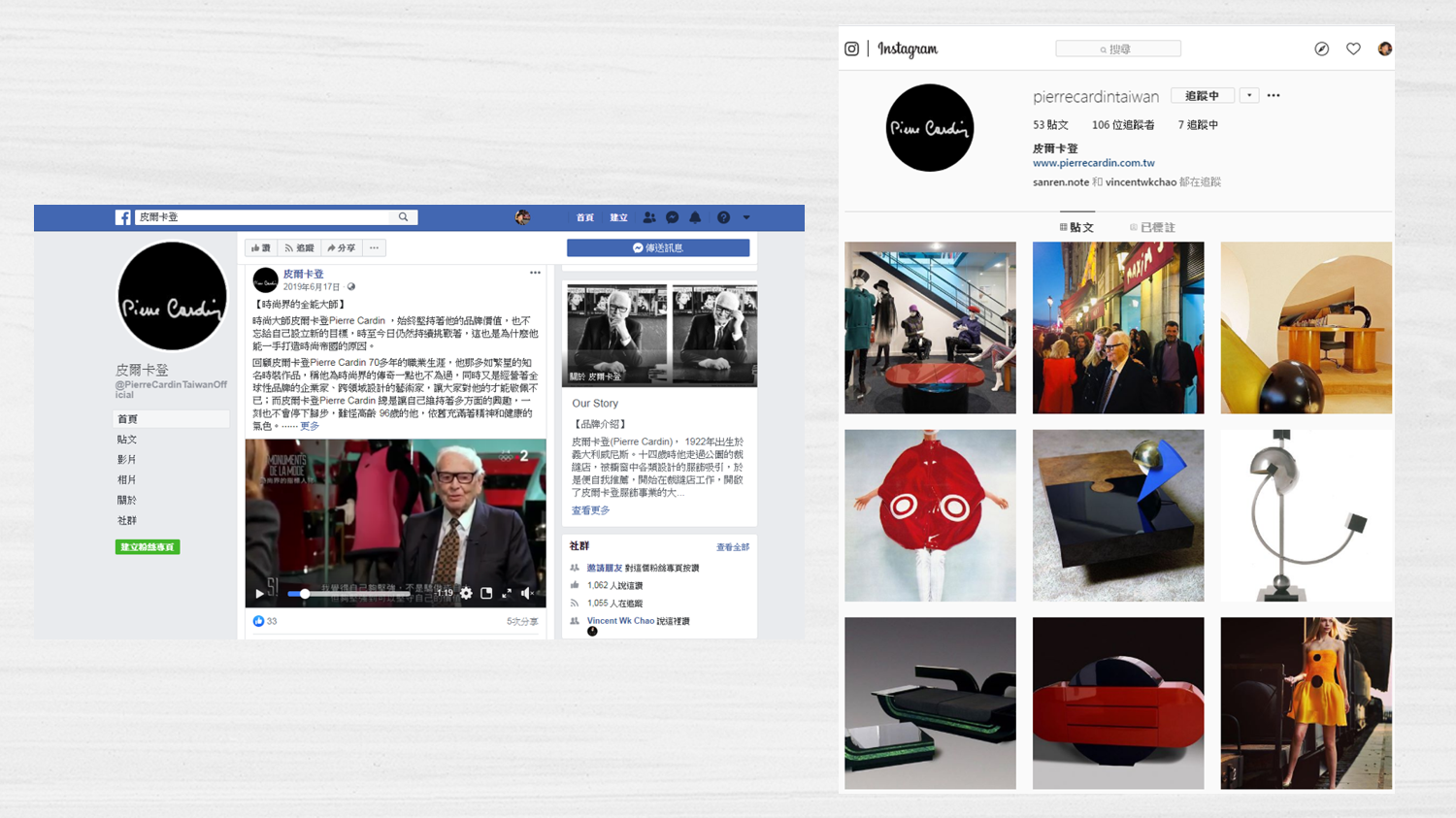
Task: Open Instagram Explore compass icon
Action: pos(1321,49)
